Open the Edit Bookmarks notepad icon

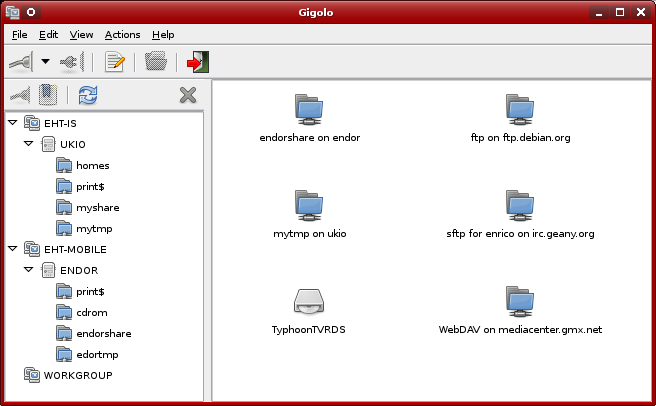click(115, 62)
